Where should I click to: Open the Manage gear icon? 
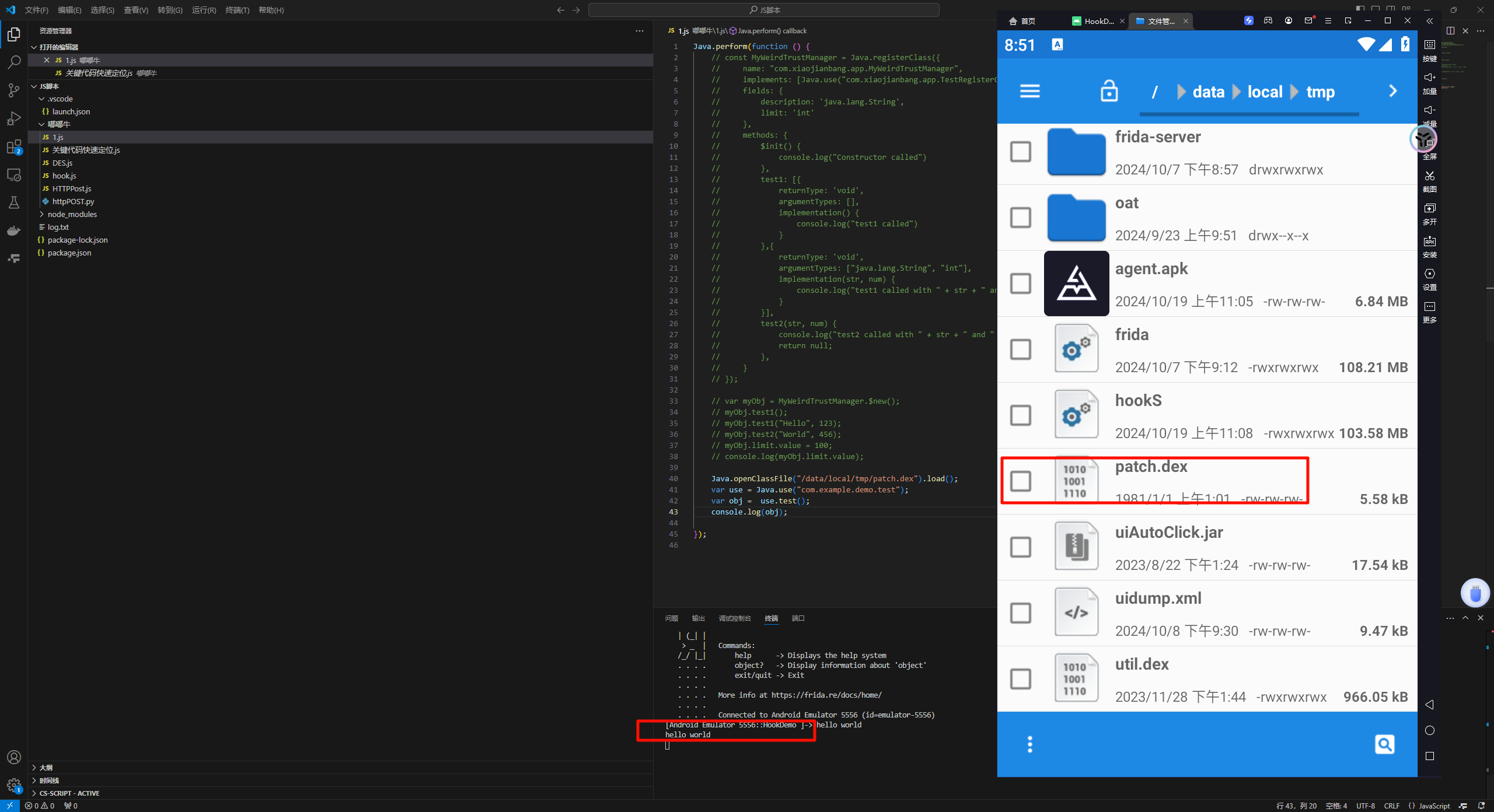(14, 785)
